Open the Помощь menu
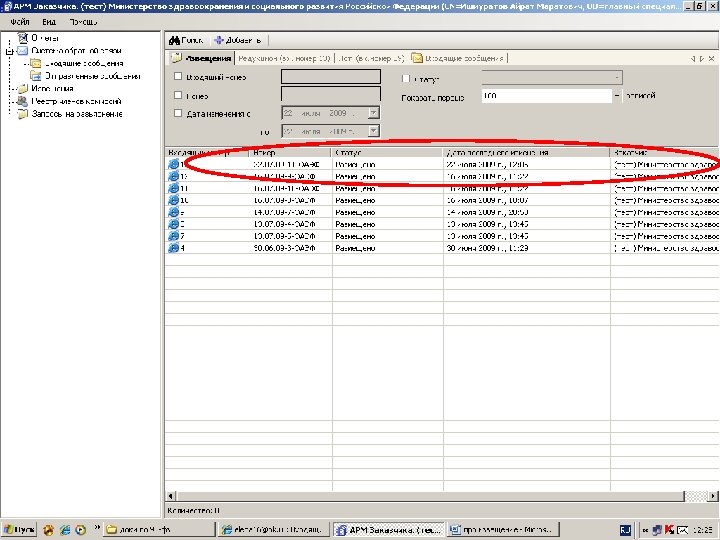This screenshot has width=720, height=540. click(x=83, y=22)
